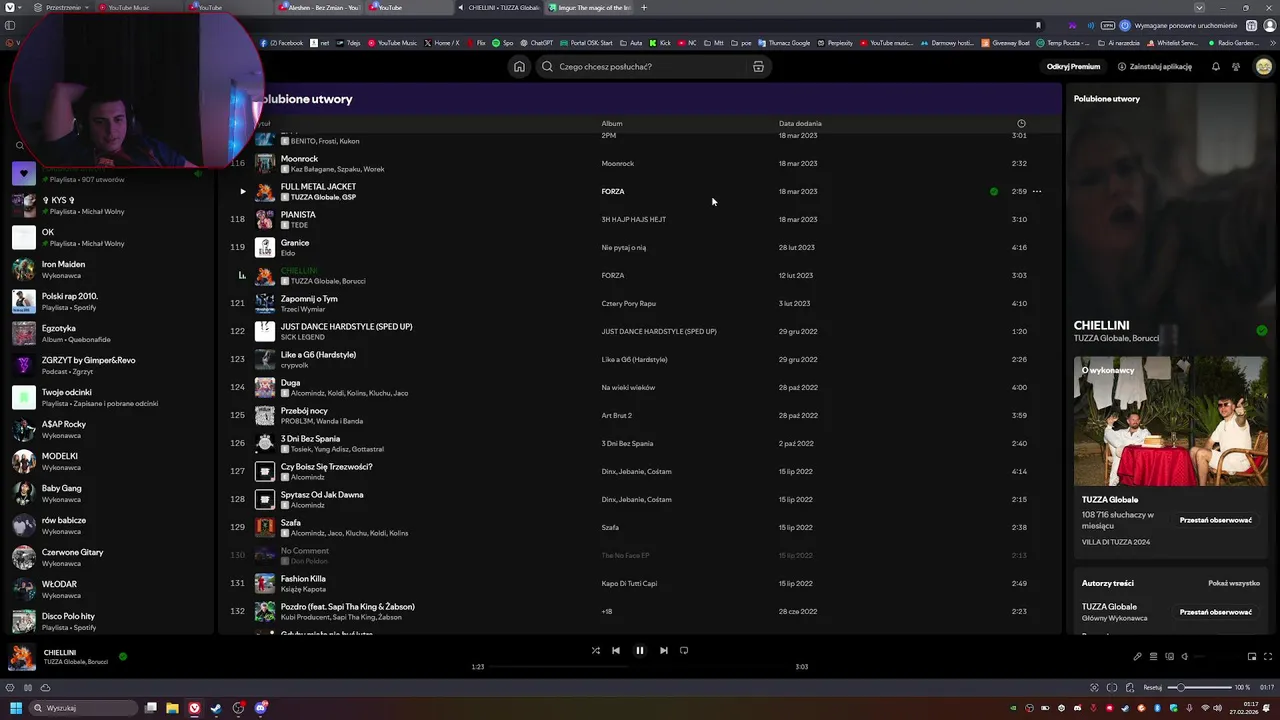Click Przestań obserwować in Autorzy treści
This screenshot has height=720, width=1280.
1216,612
